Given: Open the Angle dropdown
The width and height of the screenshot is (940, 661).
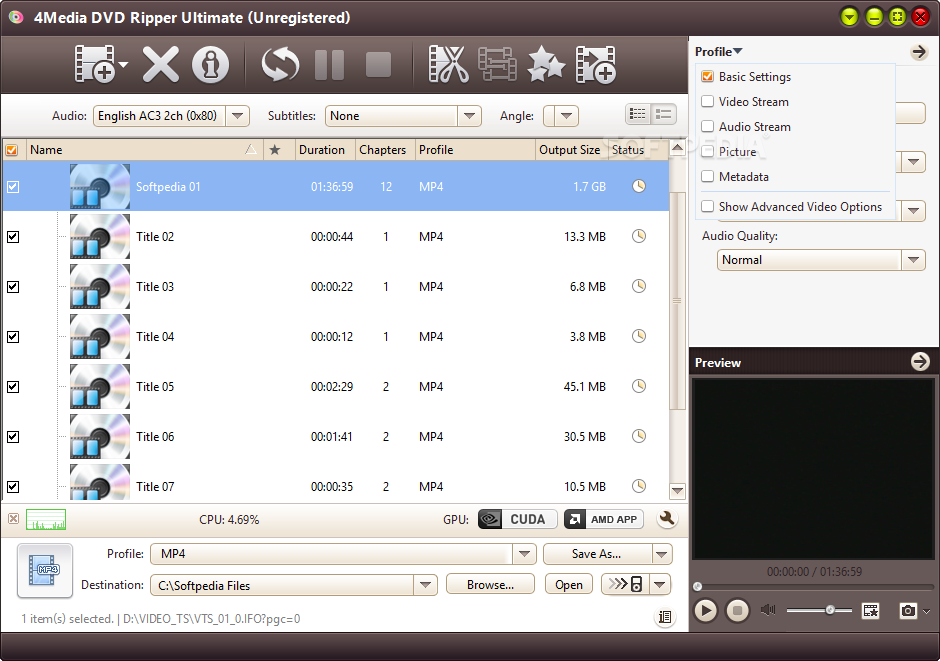Looking at the screenshot, I should tap(566, 116).
